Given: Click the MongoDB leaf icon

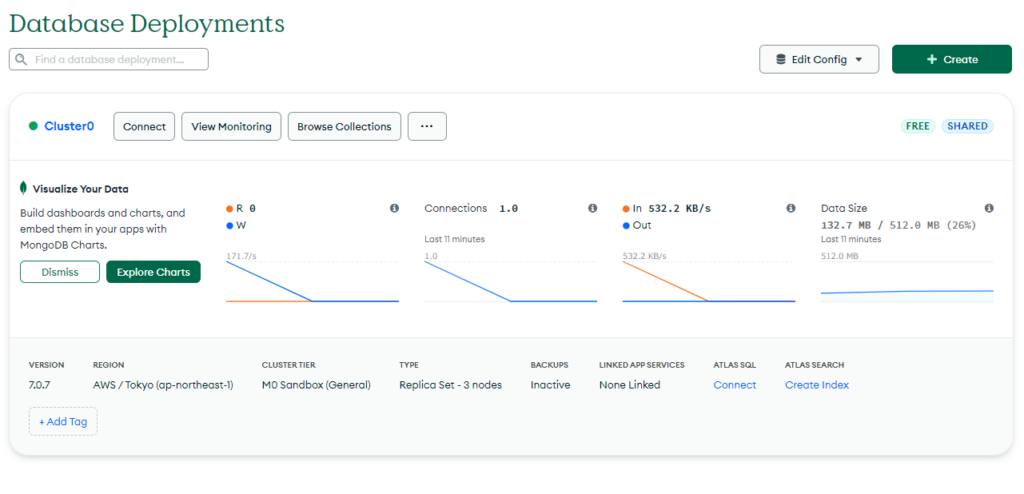Looking at the screenshot, I should pos(24,189).
